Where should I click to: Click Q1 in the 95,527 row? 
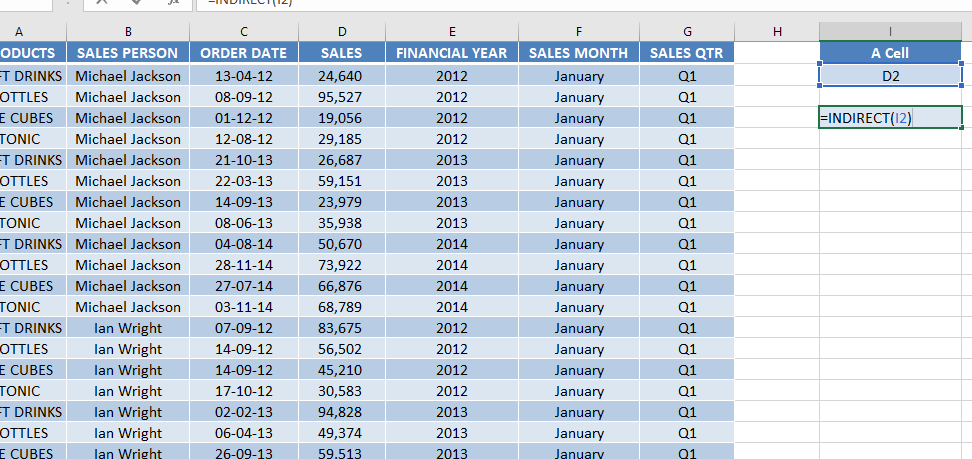click(x=687, y=97)
